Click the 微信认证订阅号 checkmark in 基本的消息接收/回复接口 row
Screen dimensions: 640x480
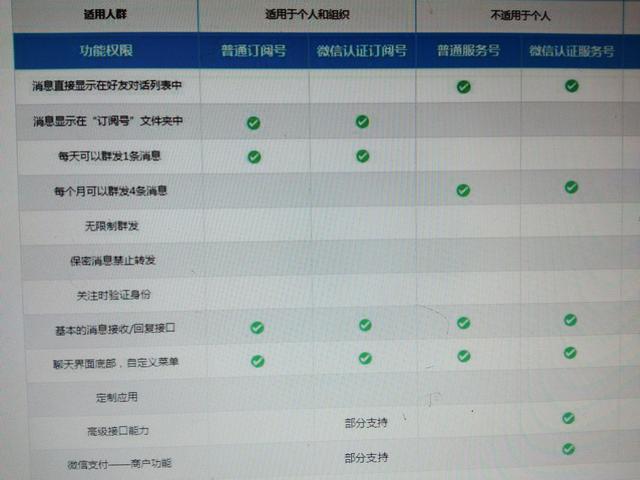pyautogui.click(x=365, y=325)
